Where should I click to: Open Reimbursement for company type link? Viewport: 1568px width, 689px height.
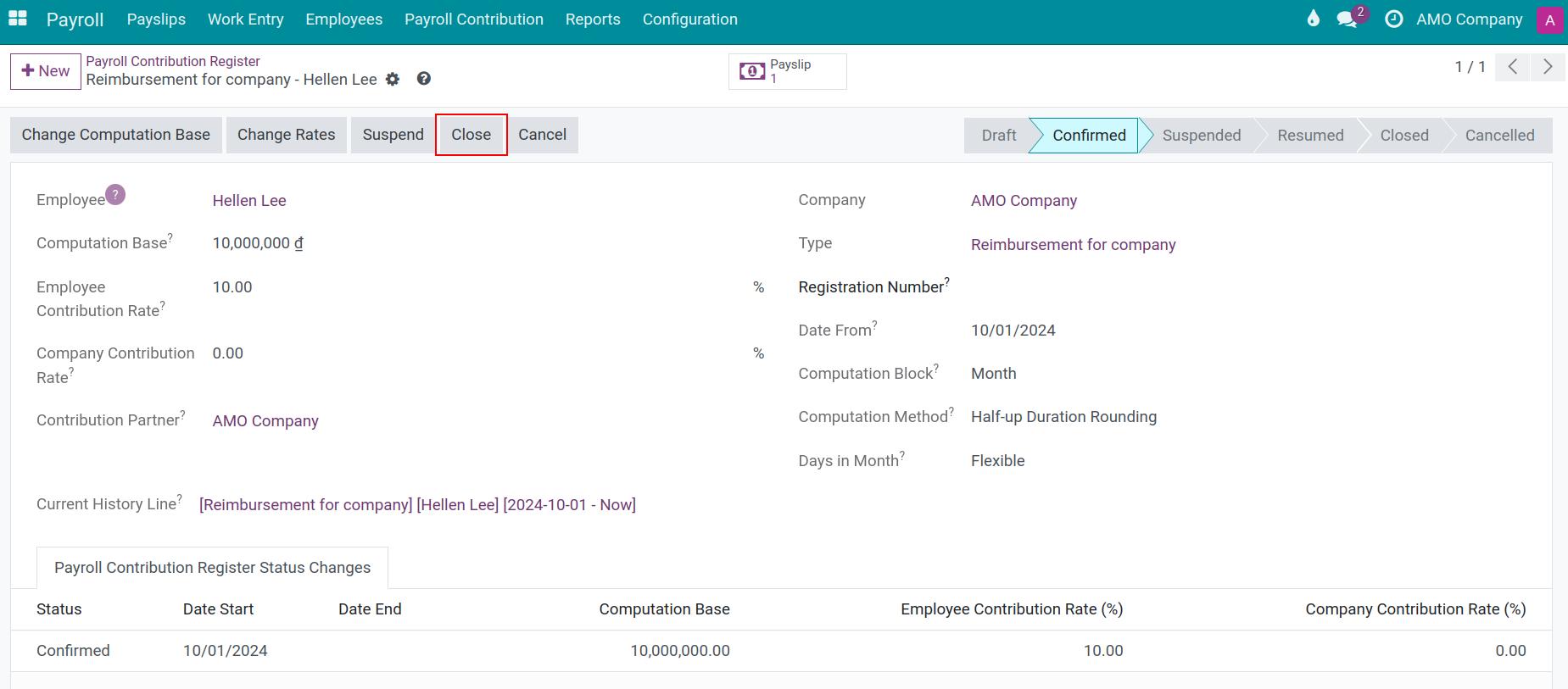click(x=1073, y=245)
